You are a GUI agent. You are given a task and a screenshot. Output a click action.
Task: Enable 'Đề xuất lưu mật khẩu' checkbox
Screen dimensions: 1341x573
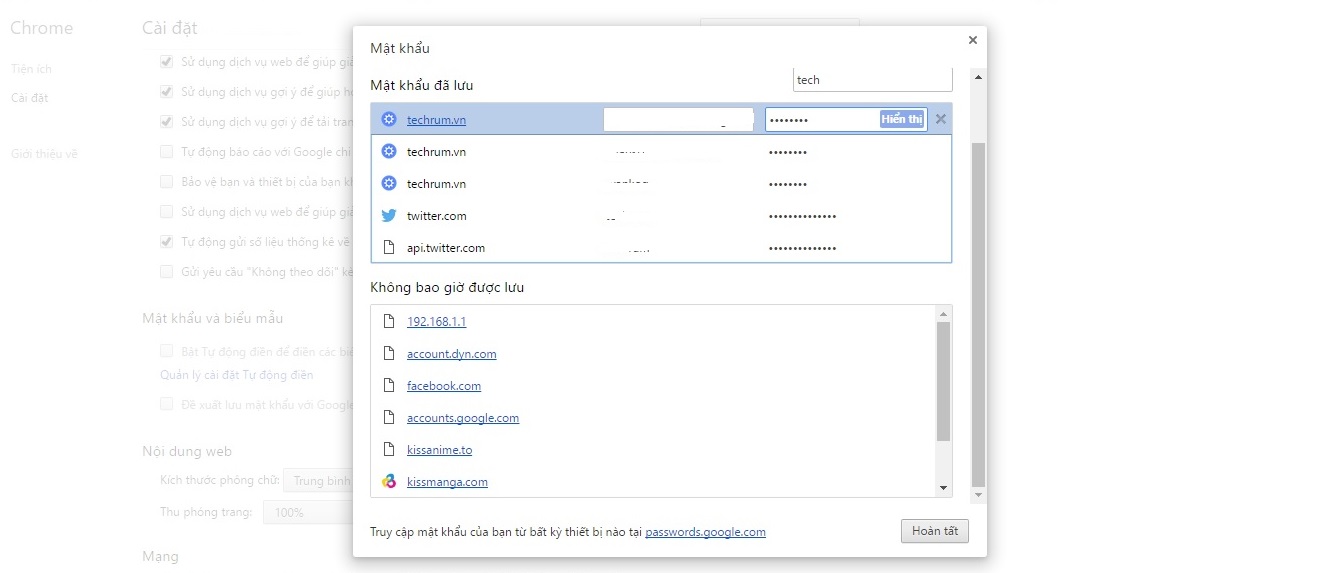click(x=167, y=405)
